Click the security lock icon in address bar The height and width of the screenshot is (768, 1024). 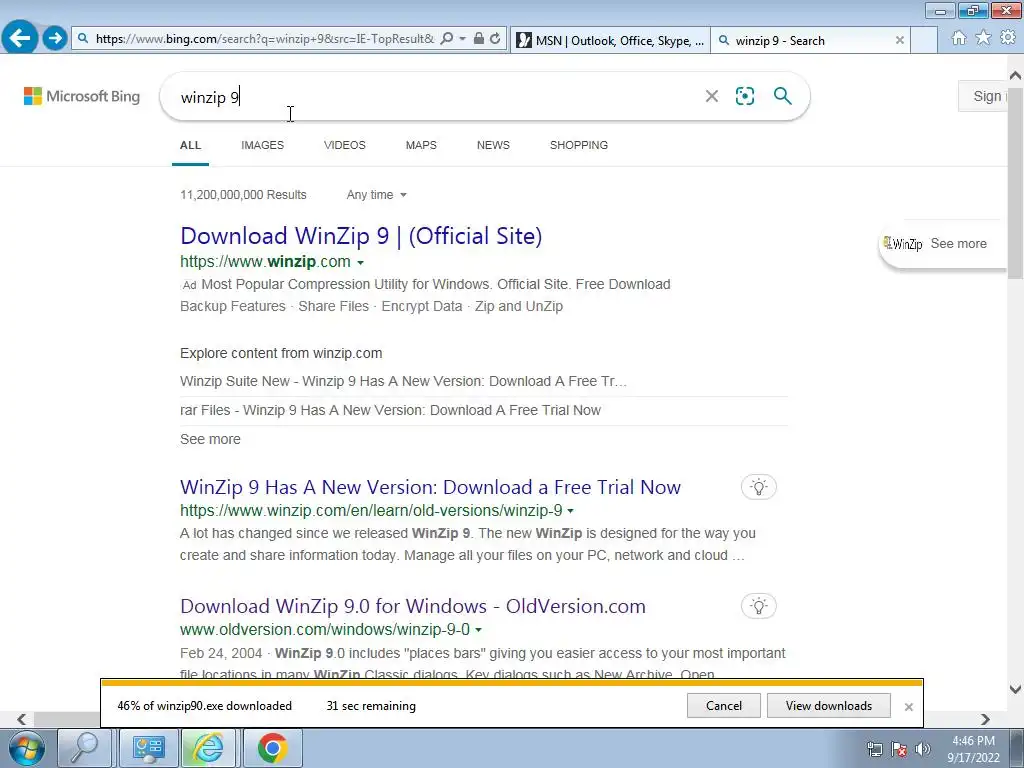(479, 39)
